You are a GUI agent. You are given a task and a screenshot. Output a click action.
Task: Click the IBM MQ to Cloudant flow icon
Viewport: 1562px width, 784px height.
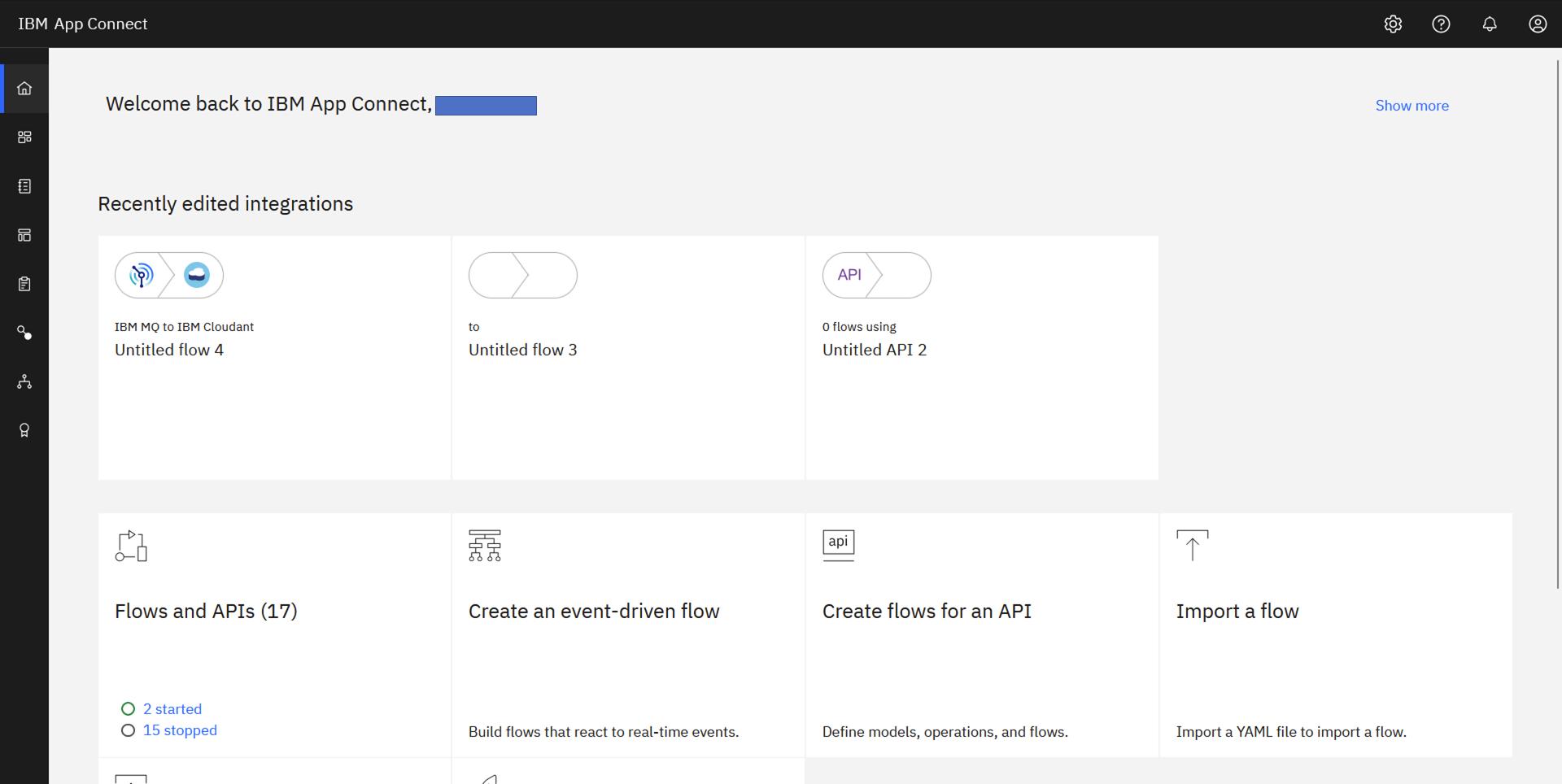coord(169,275)
